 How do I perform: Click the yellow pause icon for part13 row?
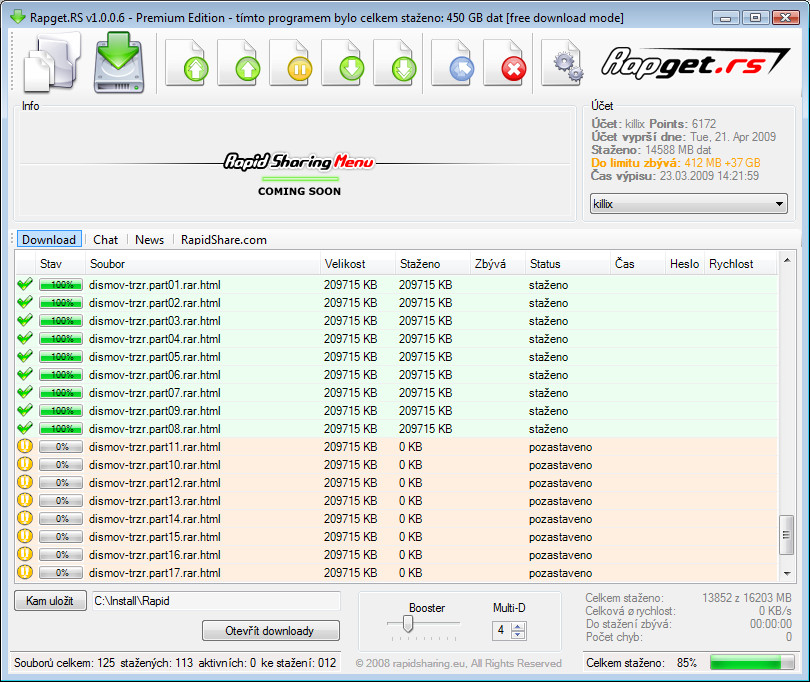pyautogui.click(x=25, y=501)
